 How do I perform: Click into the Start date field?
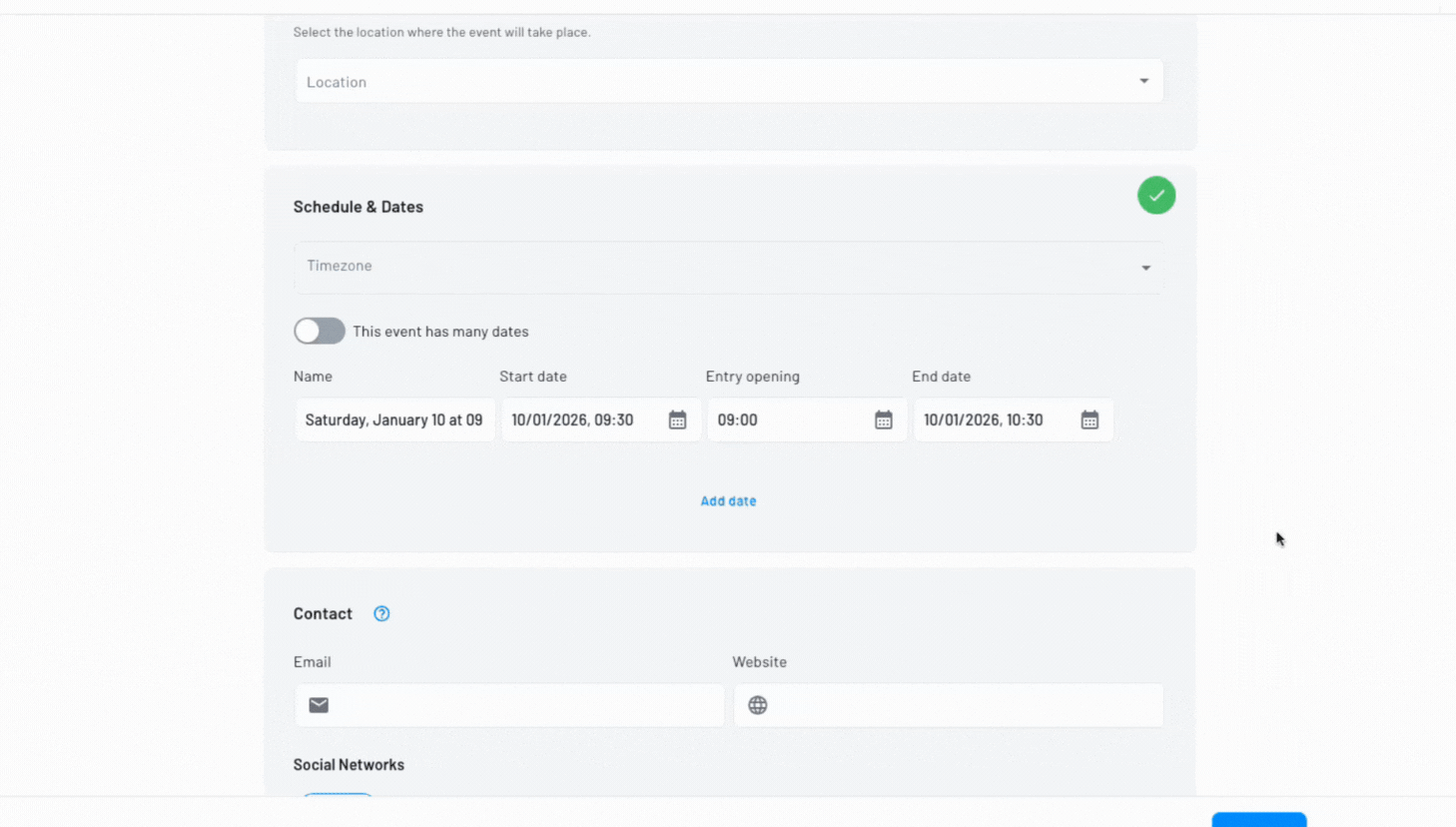tap(579, 420)
